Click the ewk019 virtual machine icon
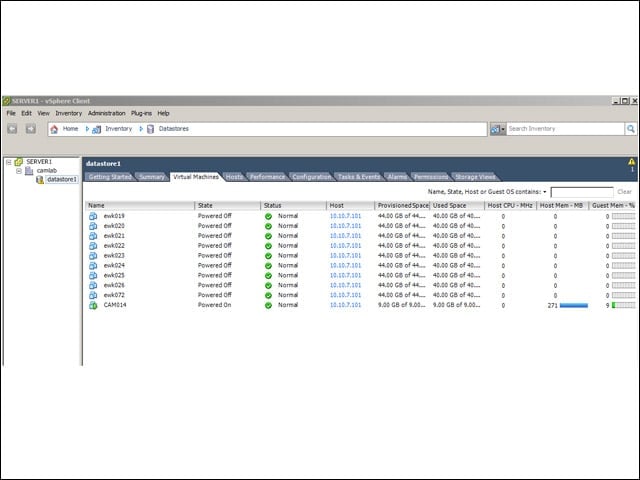The height and width of the screenshot is (480, 640). coord(93,216)
